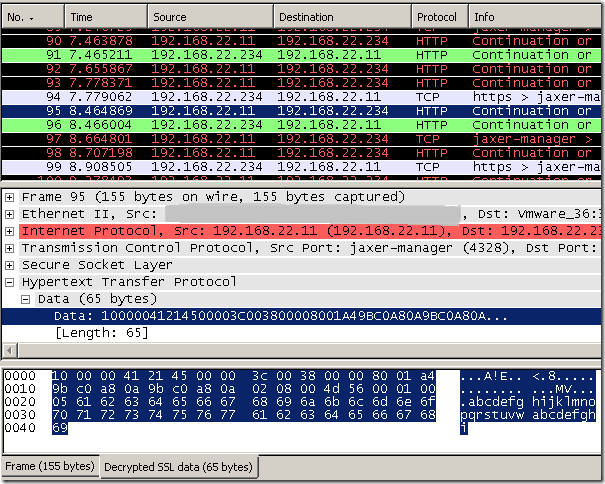605x484 pixels.
Task: Sort packets by the Time column header
Action: click(x=106, y=17)
